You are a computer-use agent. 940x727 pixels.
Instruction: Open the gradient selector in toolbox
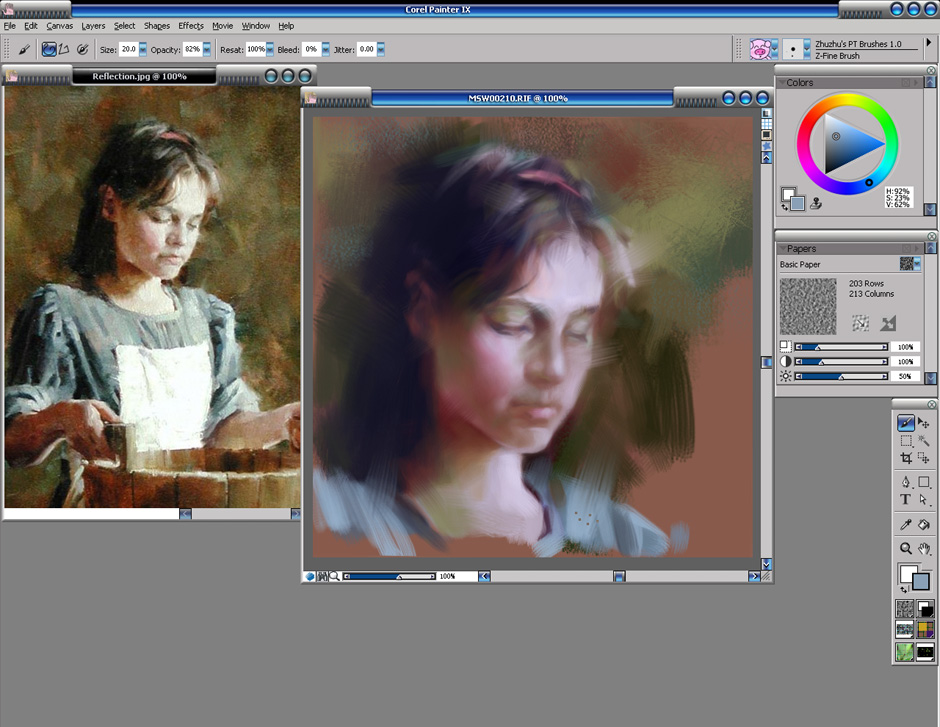(925, 609)
